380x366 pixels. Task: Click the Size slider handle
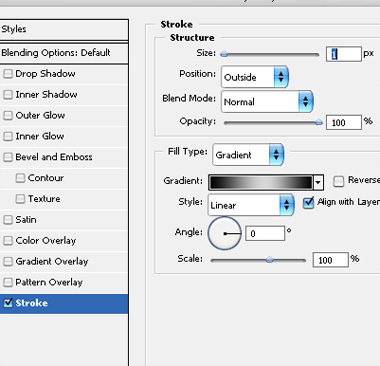coord(224,54)
